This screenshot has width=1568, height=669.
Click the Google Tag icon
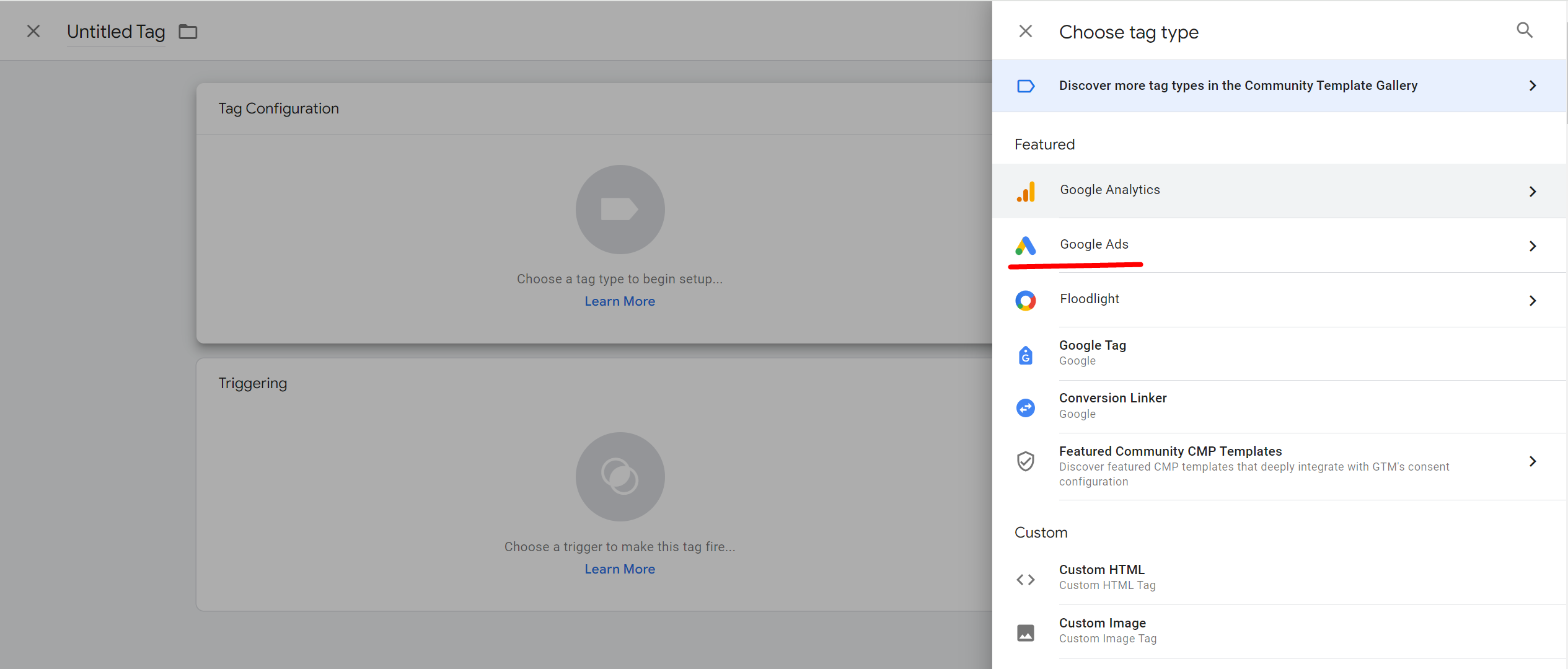click(x=1026, y=355)
